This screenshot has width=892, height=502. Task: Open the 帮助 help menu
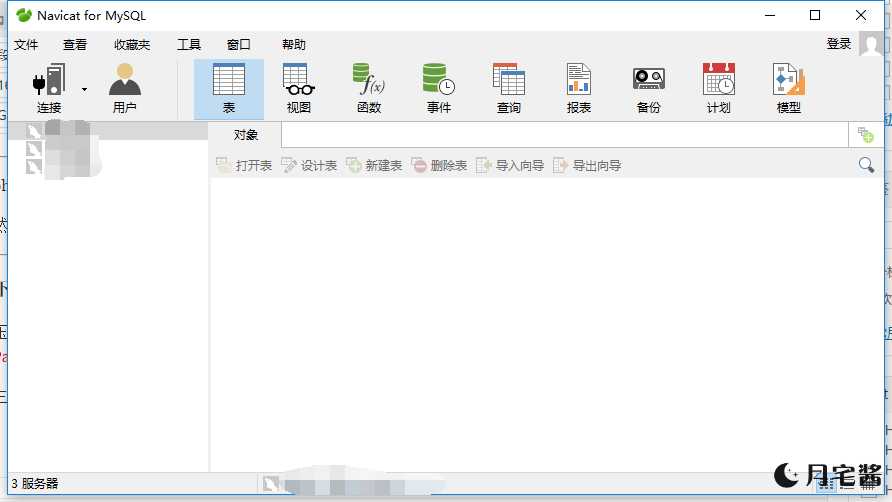point(294,44)
